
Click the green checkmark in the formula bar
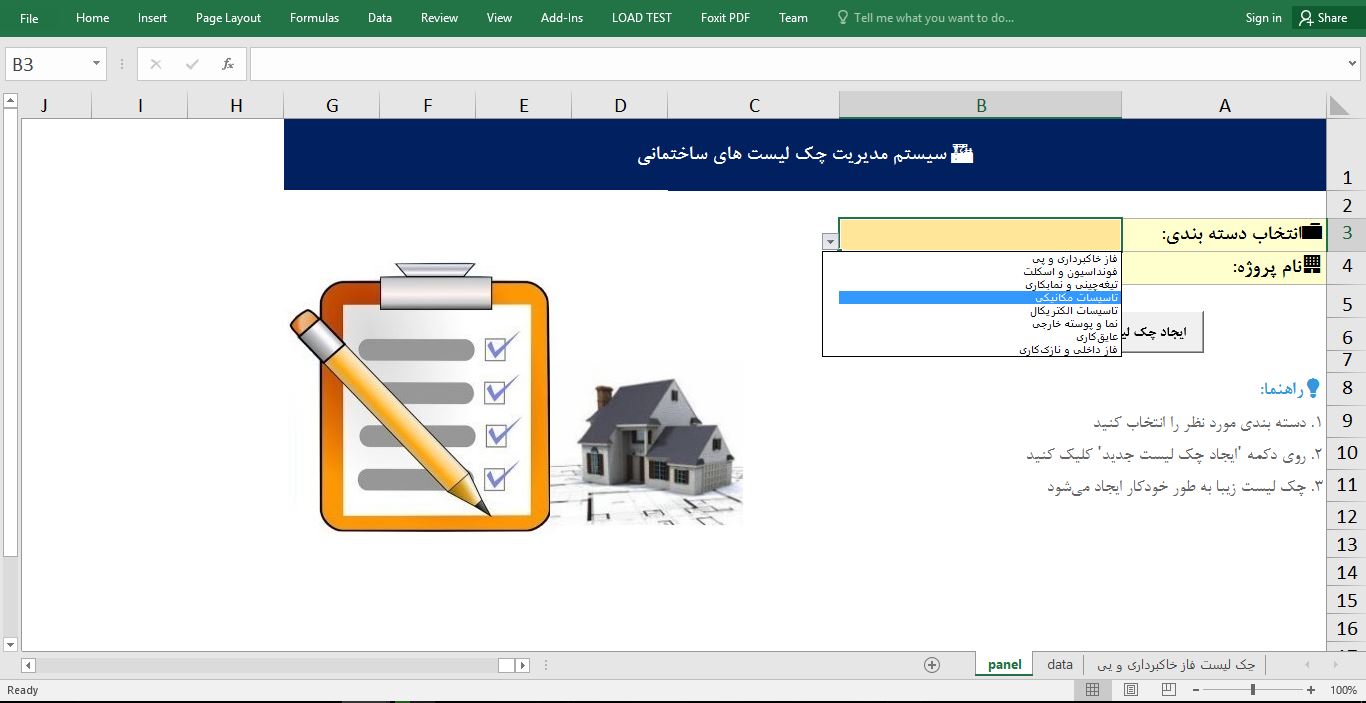coord(190,62)
